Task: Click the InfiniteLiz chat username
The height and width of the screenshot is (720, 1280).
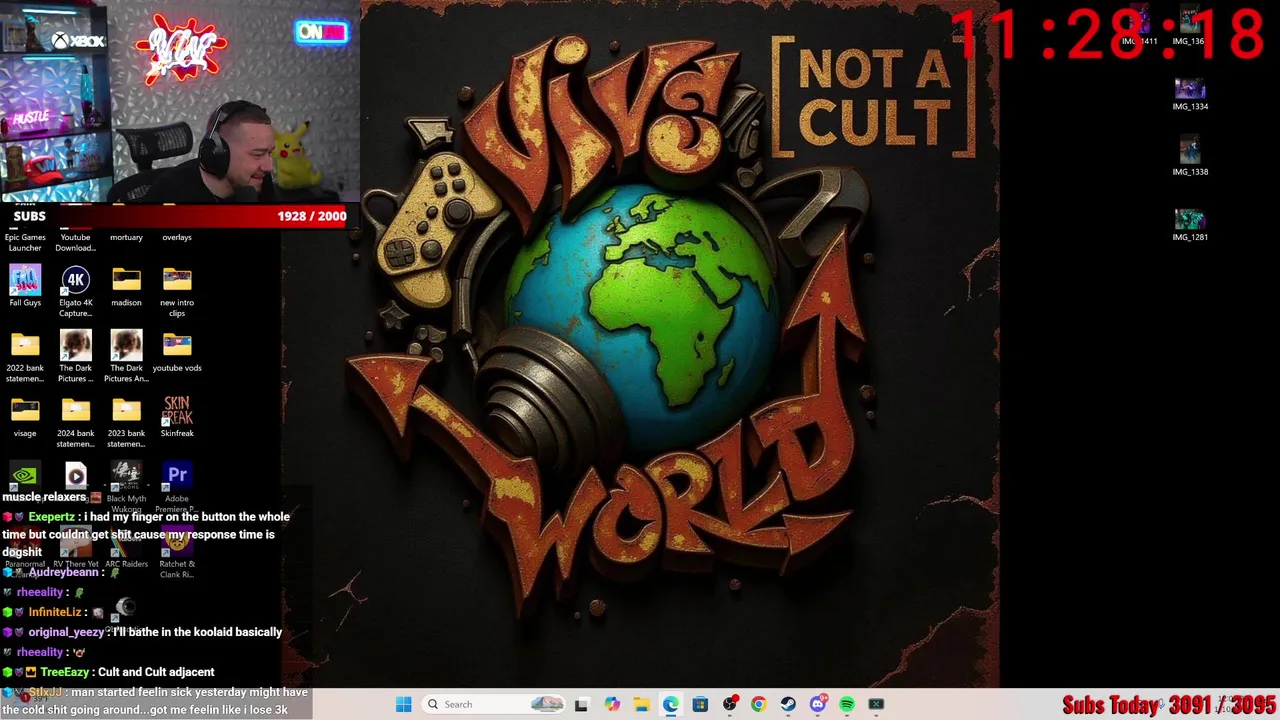Action: [54, 612]
